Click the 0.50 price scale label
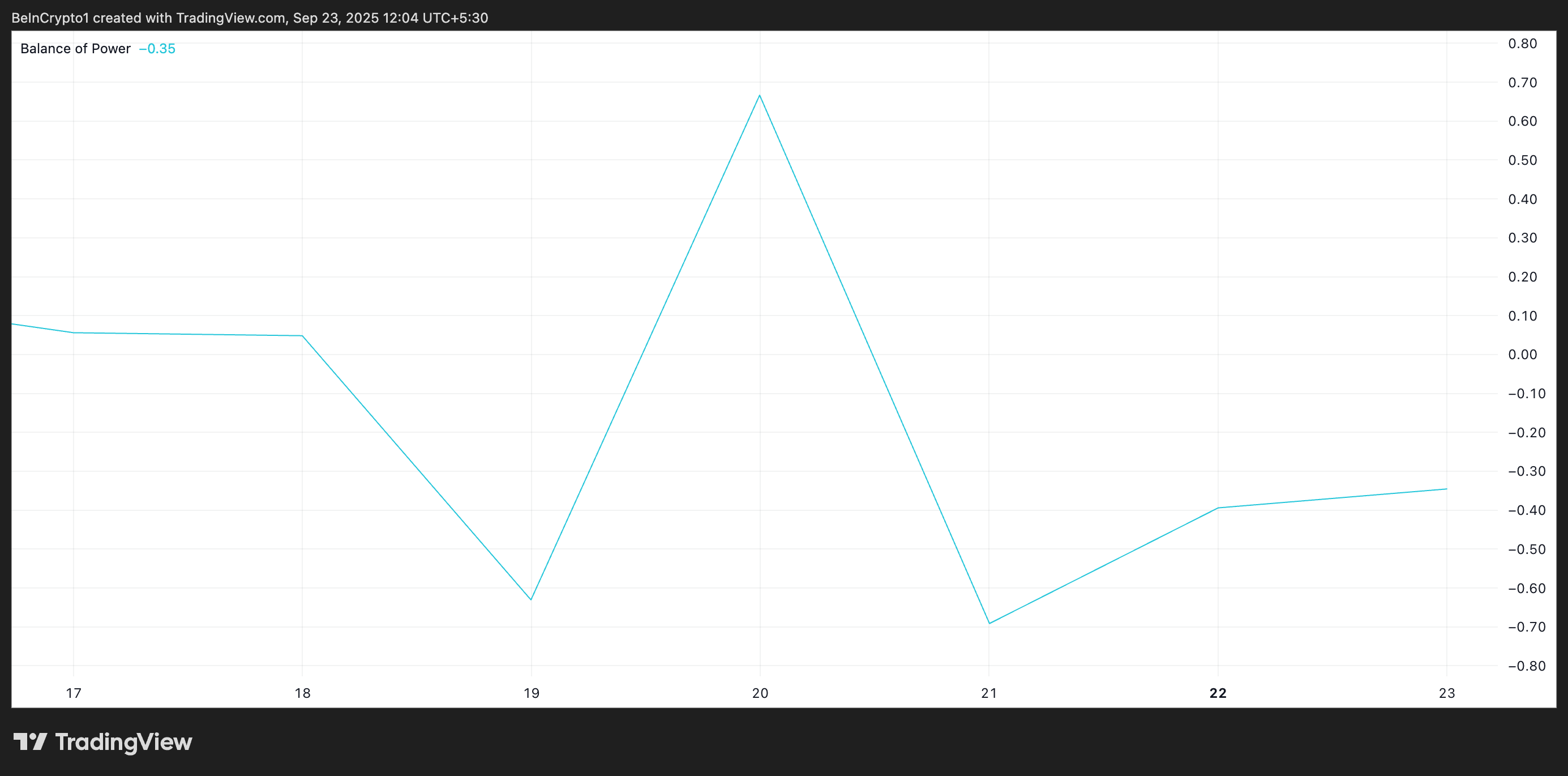Viewport: 1568px width, 776px height. (1522, 160)
